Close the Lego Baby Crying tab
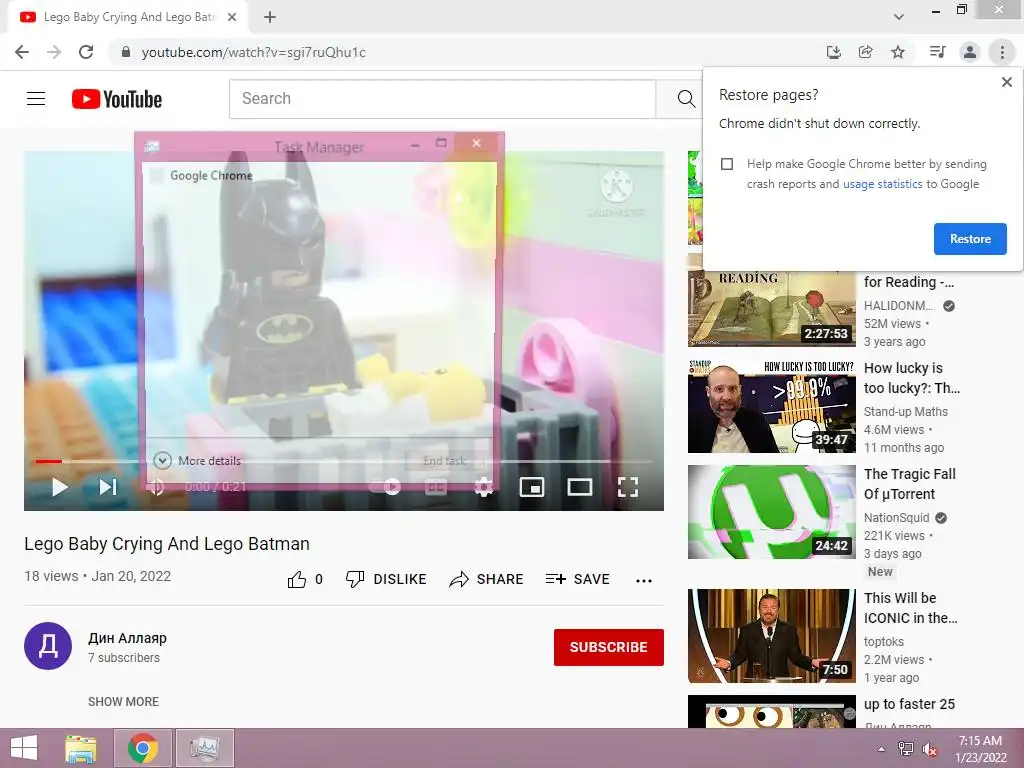Screen dimensions: 1024x768 point(232,18)
